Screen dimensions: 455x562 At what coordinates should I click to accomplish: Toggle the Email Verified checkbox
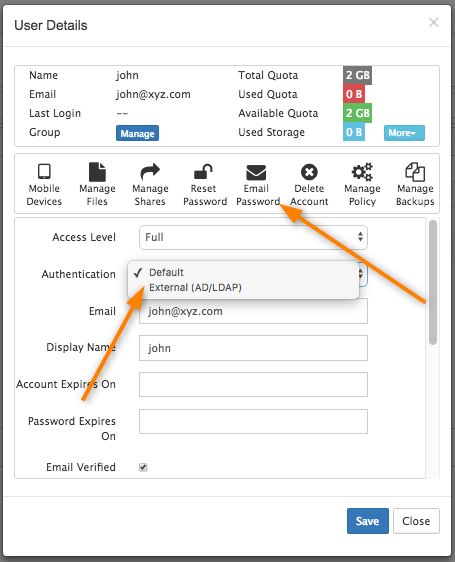coord(143,467)
